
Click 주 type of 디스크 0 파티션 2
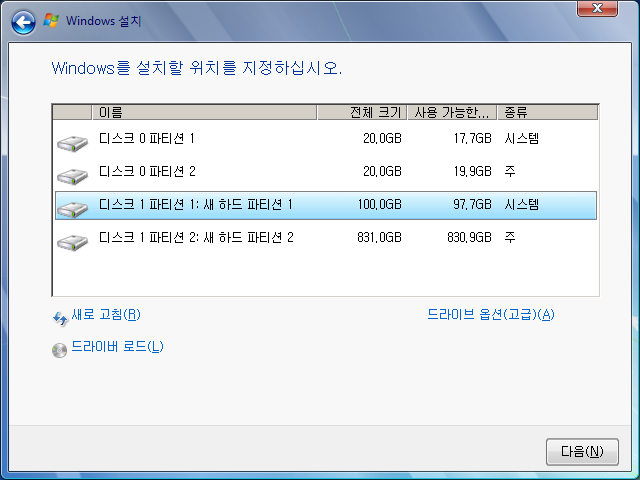point(510,171)
